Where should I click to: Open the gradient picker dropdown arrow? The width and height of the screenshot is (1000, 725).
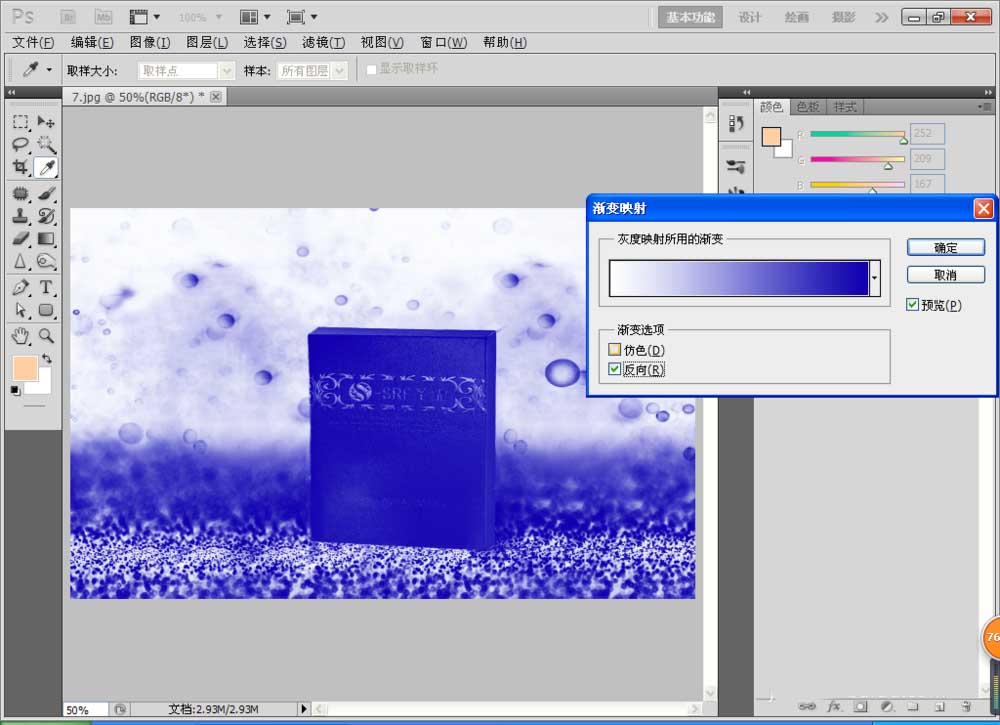click(x=875, y=278)
